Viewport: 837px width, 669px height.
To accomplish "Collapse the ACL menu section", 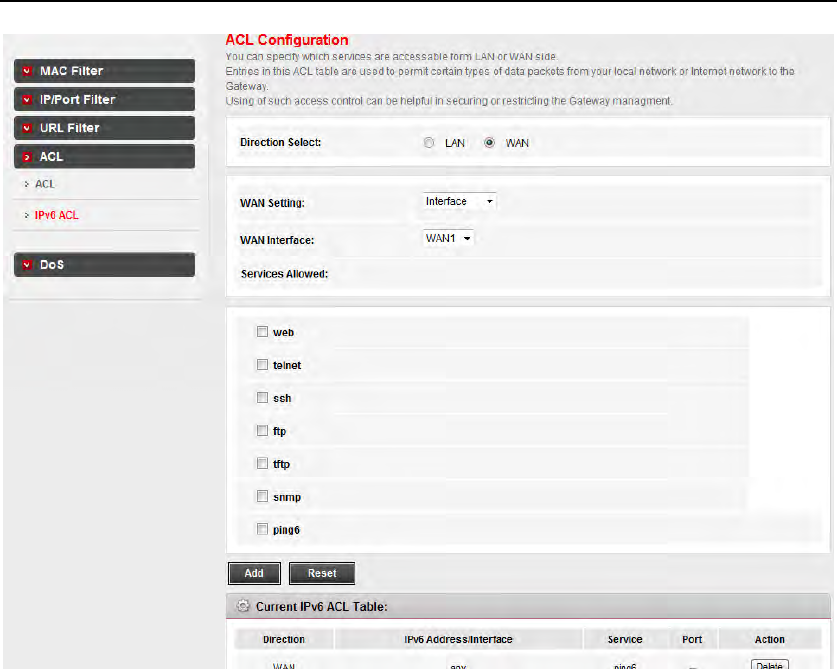I will pos(104,157).
